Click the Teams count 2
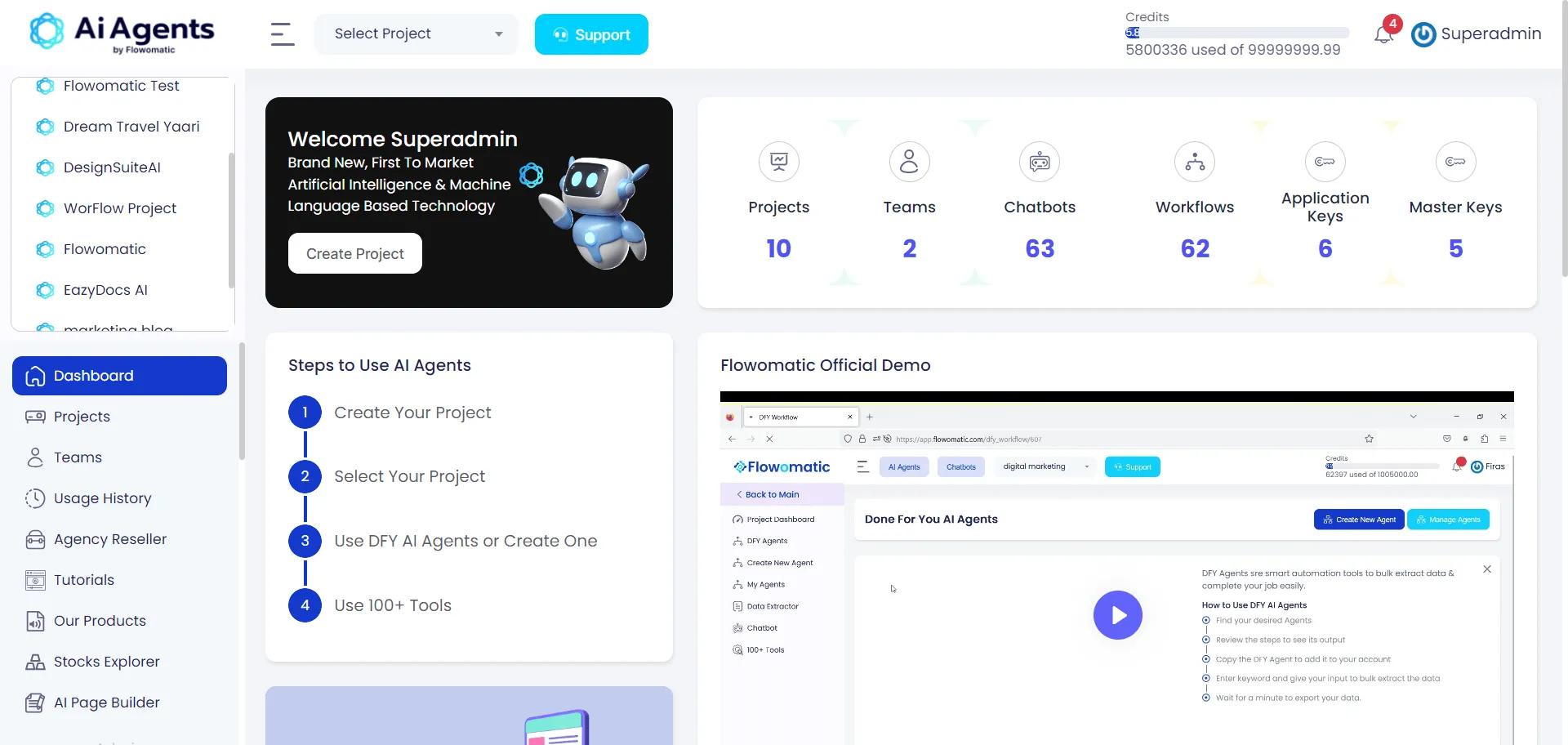 (909, 248)
